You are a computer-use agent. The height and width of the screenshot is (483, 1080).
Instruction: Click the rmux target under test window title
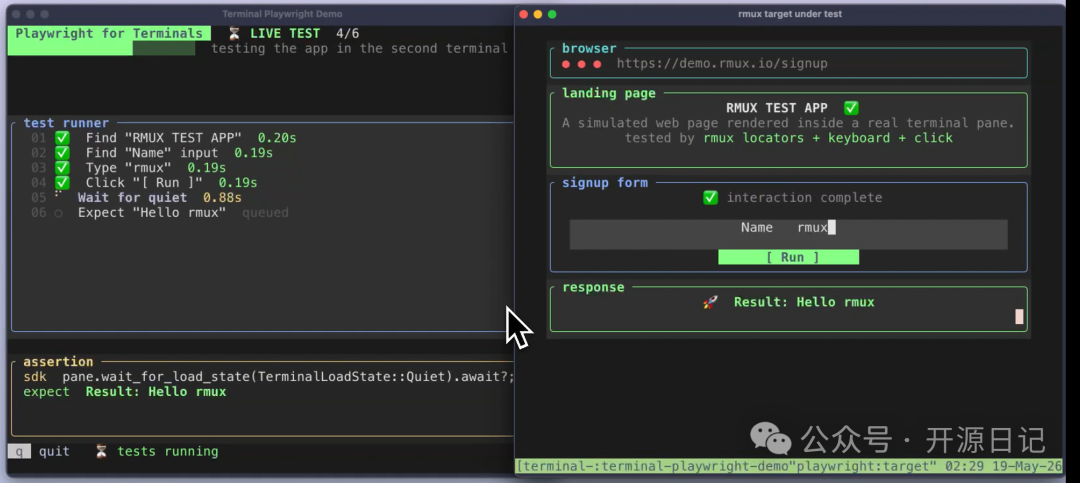tap(790, 14)
